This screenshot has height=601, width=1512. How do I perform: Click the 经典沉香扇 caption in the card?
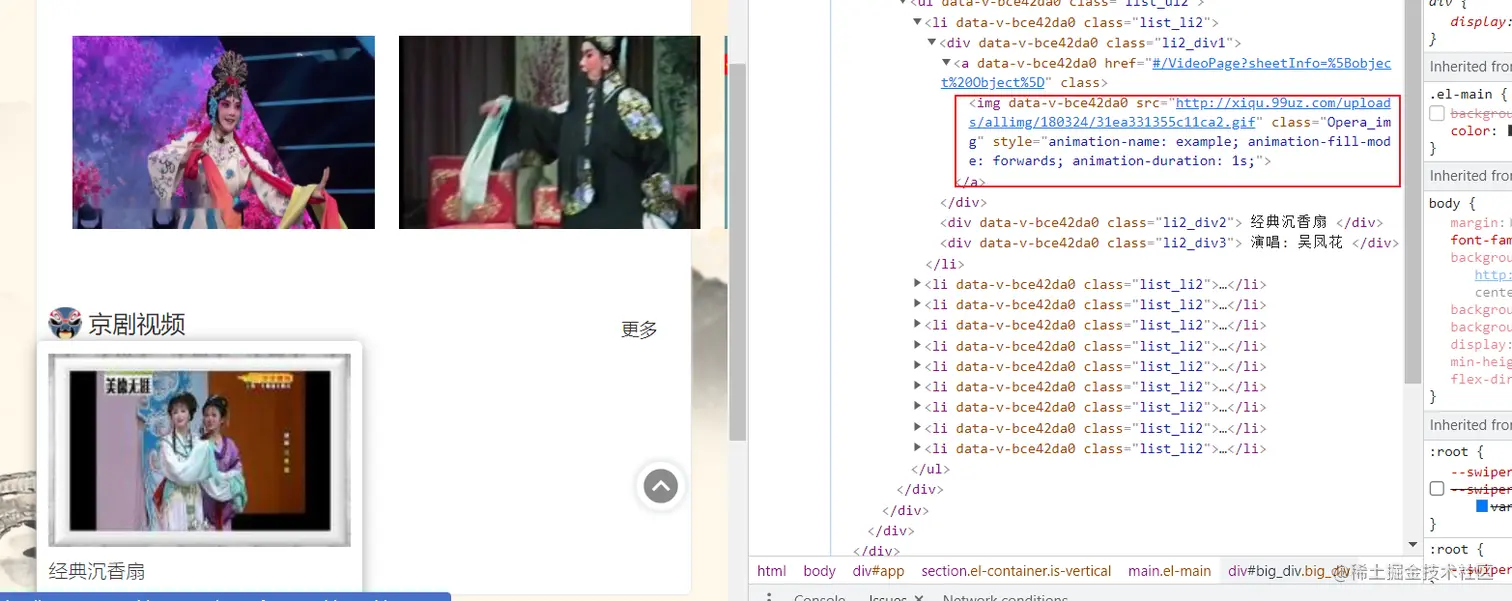pyautogui.click(x=97, y=571)
